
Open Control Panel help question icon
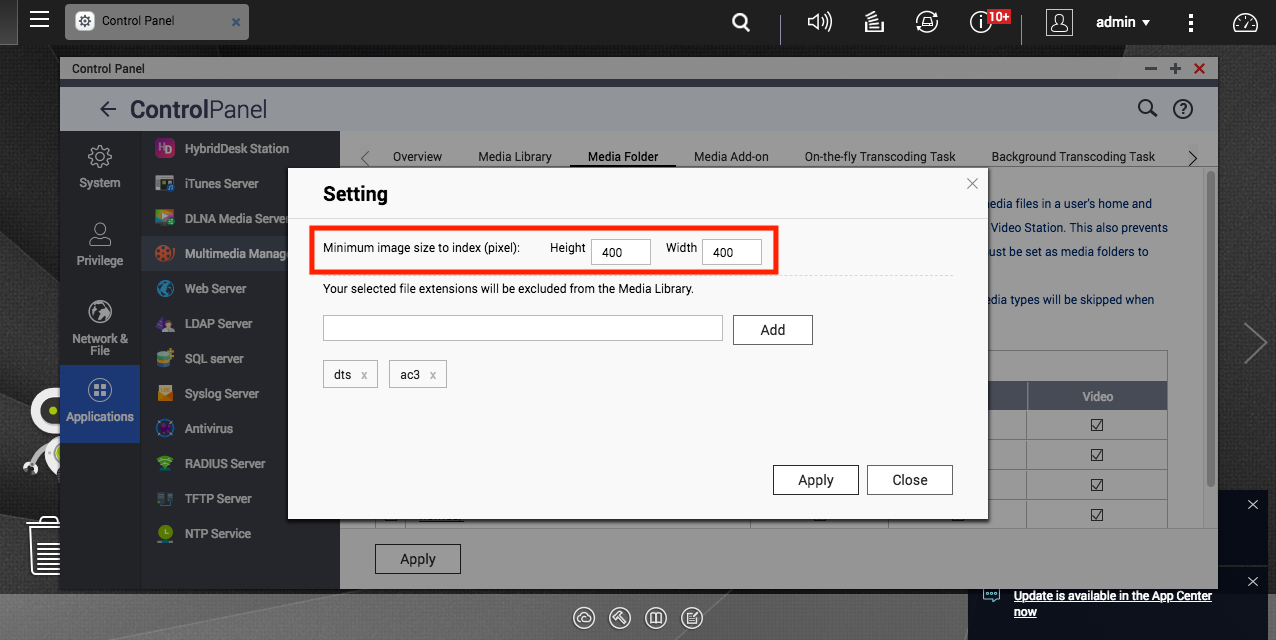1183,109
